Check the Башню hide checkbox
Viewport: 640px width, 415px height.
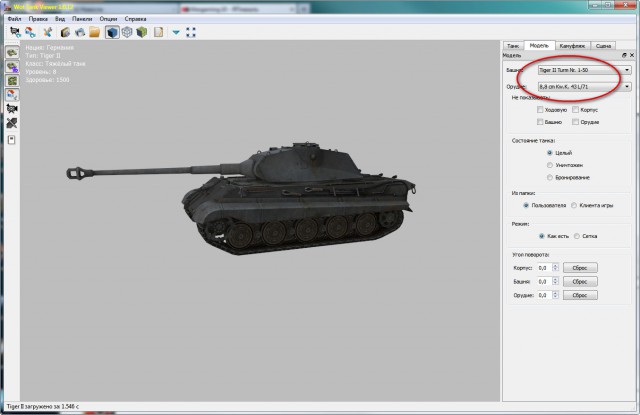540,122
